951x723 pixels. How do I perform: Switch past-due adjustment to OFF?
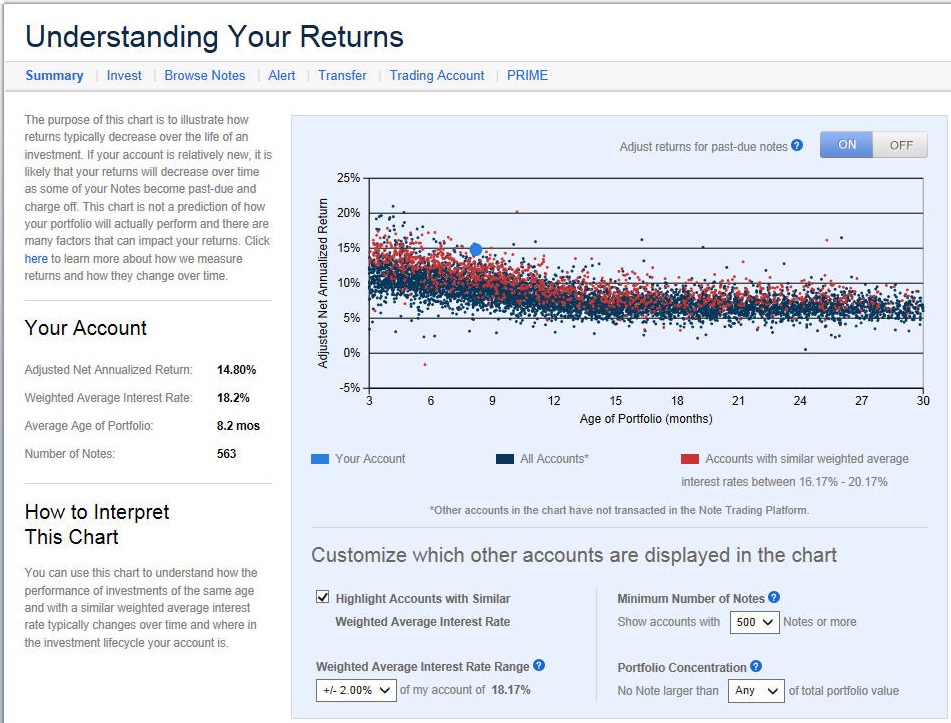coord(900,145)
